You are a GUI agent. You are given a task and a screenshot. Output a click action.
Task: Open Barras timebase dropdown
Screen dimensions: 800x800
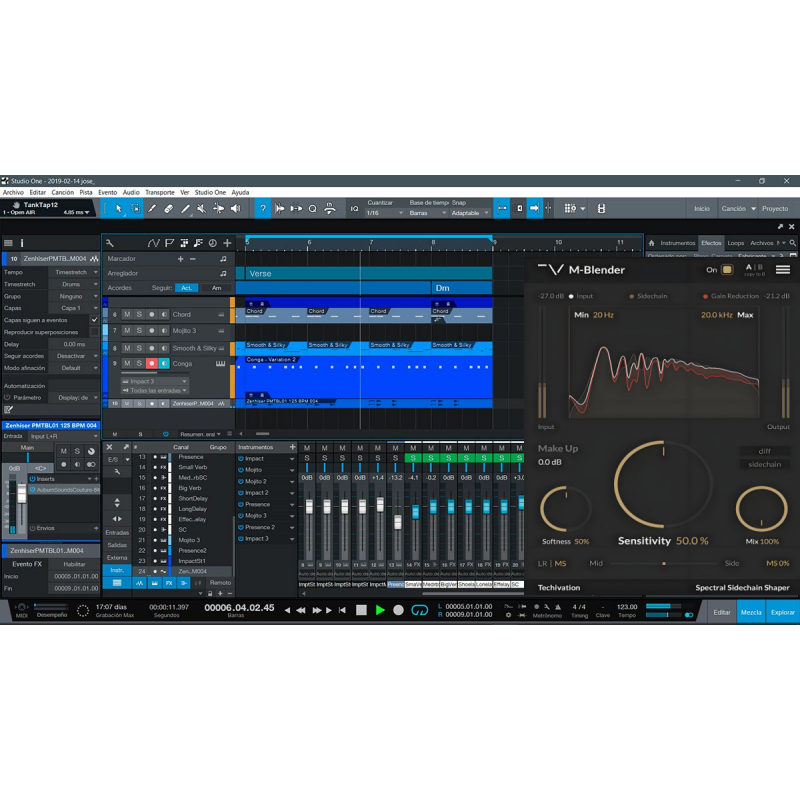click(428, 213)
